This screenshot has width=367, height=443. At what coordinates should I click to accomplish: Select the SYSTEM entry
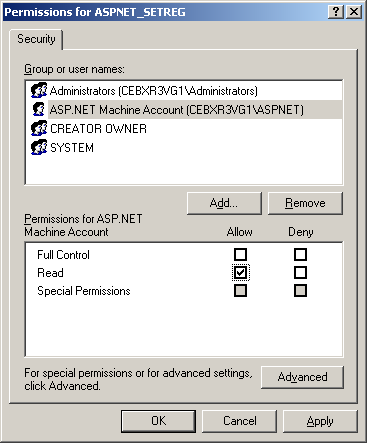point(72,148)
